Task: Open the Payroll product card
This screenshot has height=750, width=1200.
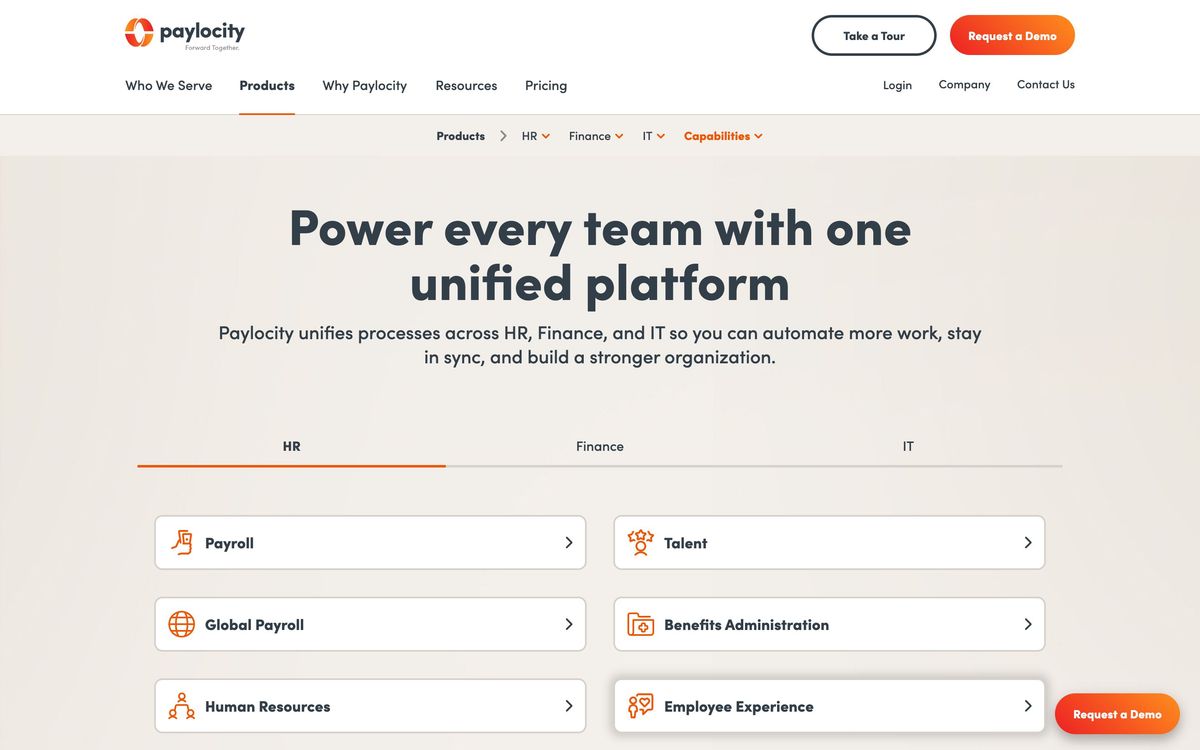Action: 370,543
